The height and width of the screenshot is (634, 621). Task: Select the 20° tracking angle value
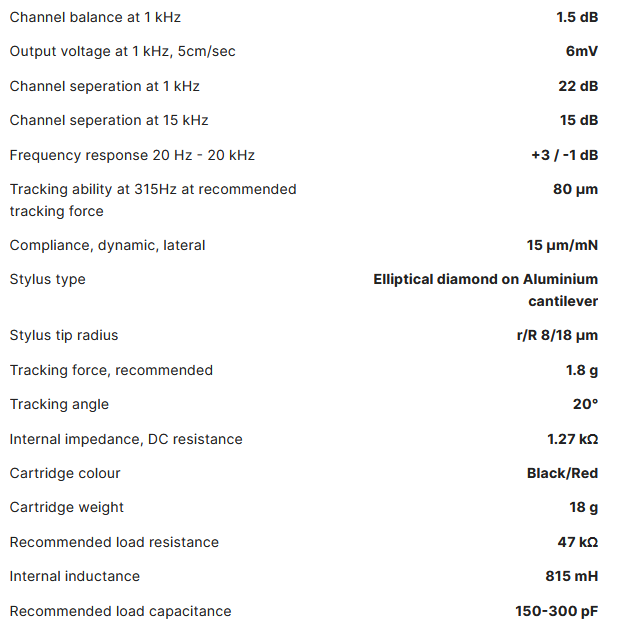coord(585,404)
